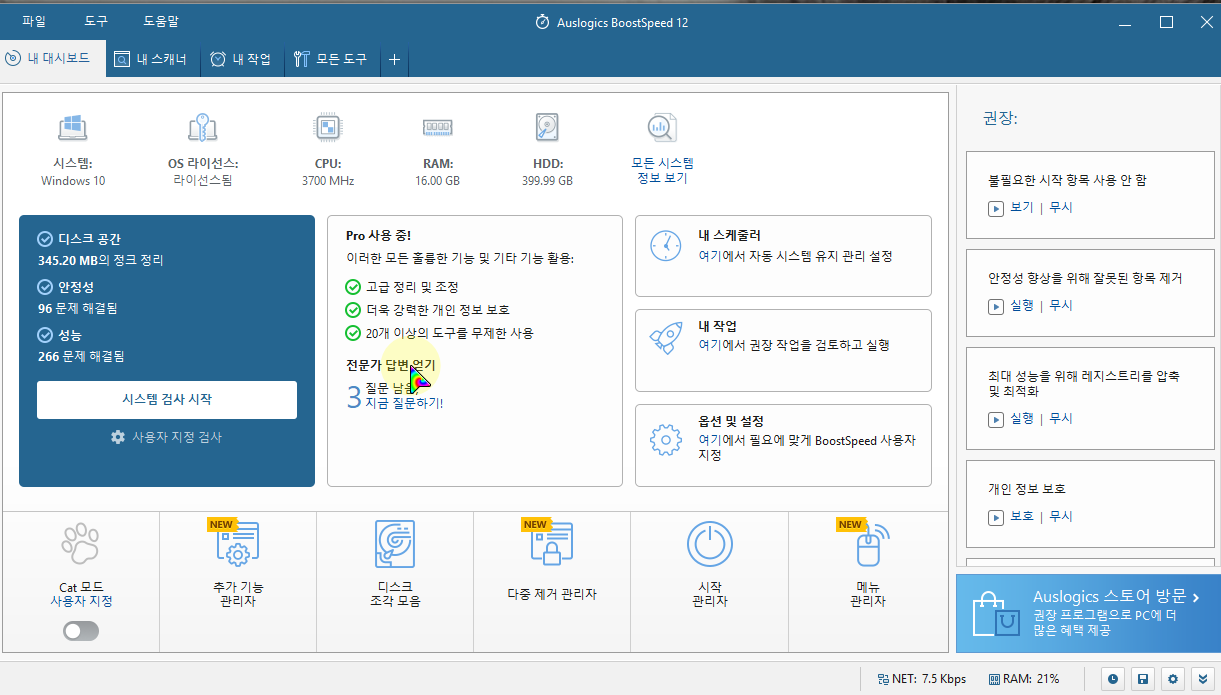1221x695 pixels.
Task: Switch to the 내 스캐너 tab
Action: click(151, 59)
